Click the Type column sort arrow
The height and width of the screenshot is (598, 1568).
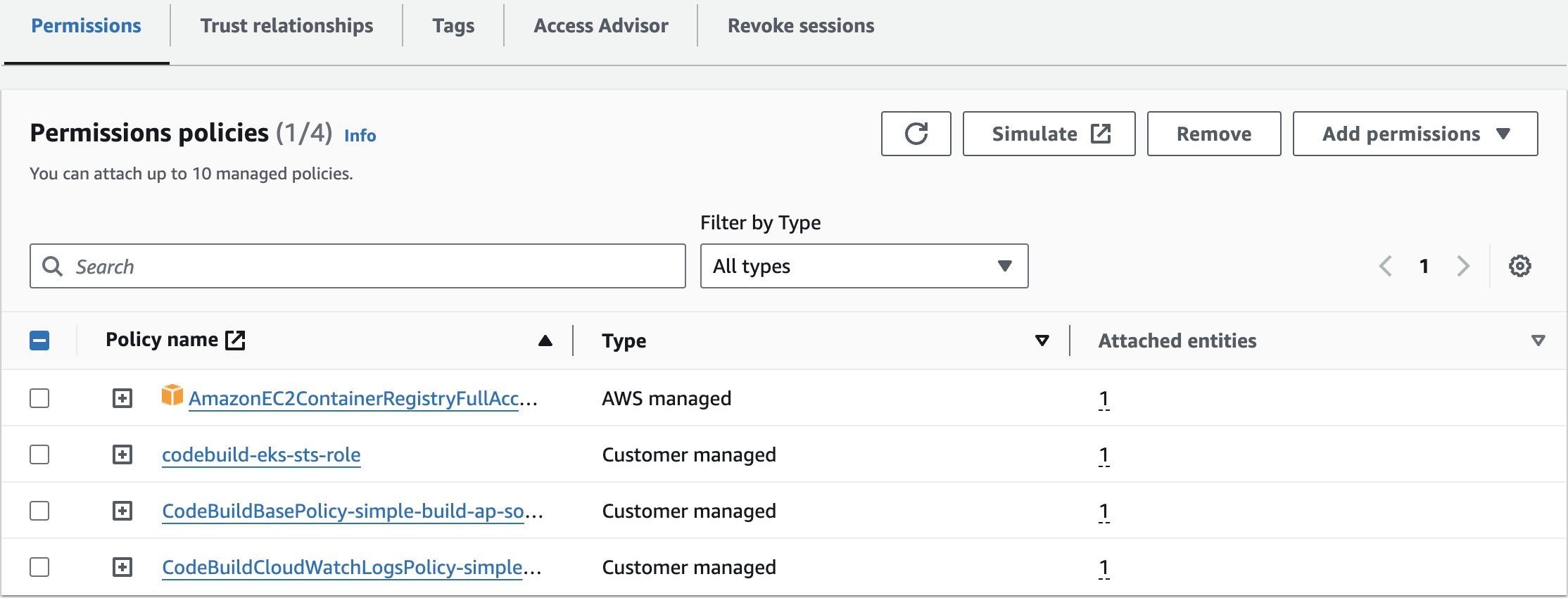(x=1042, y=341)
